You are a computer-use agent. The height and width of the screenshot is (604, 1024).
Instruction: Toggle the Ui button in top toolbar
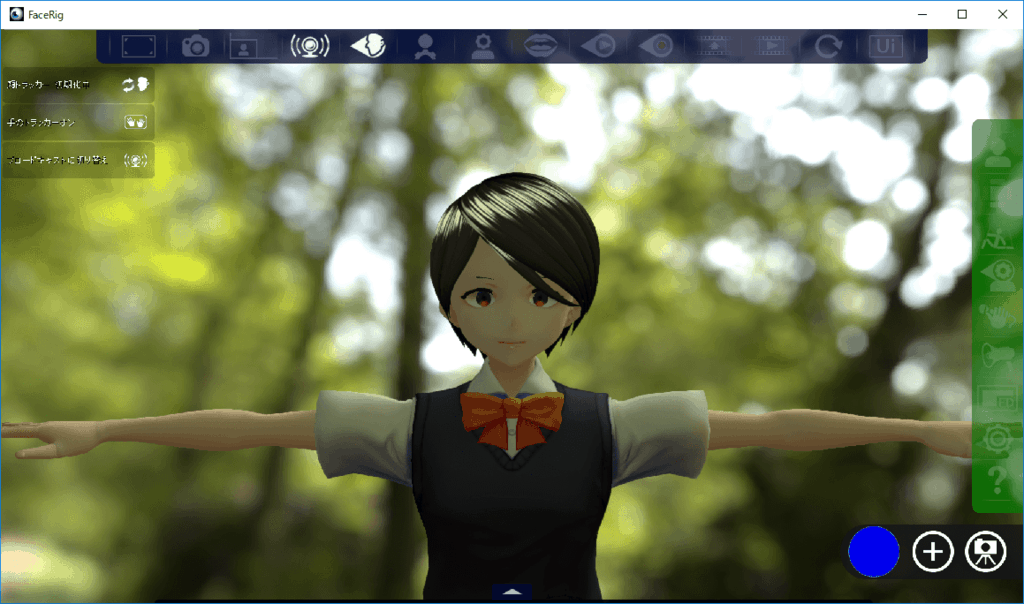click(884, 46)
